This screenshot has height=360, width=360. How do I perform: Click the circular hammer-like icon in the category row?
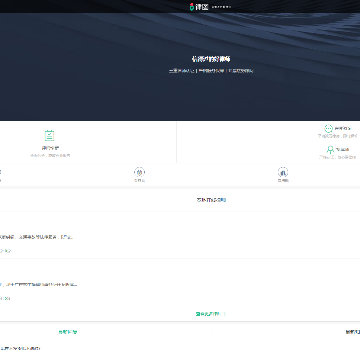point(283,172)
